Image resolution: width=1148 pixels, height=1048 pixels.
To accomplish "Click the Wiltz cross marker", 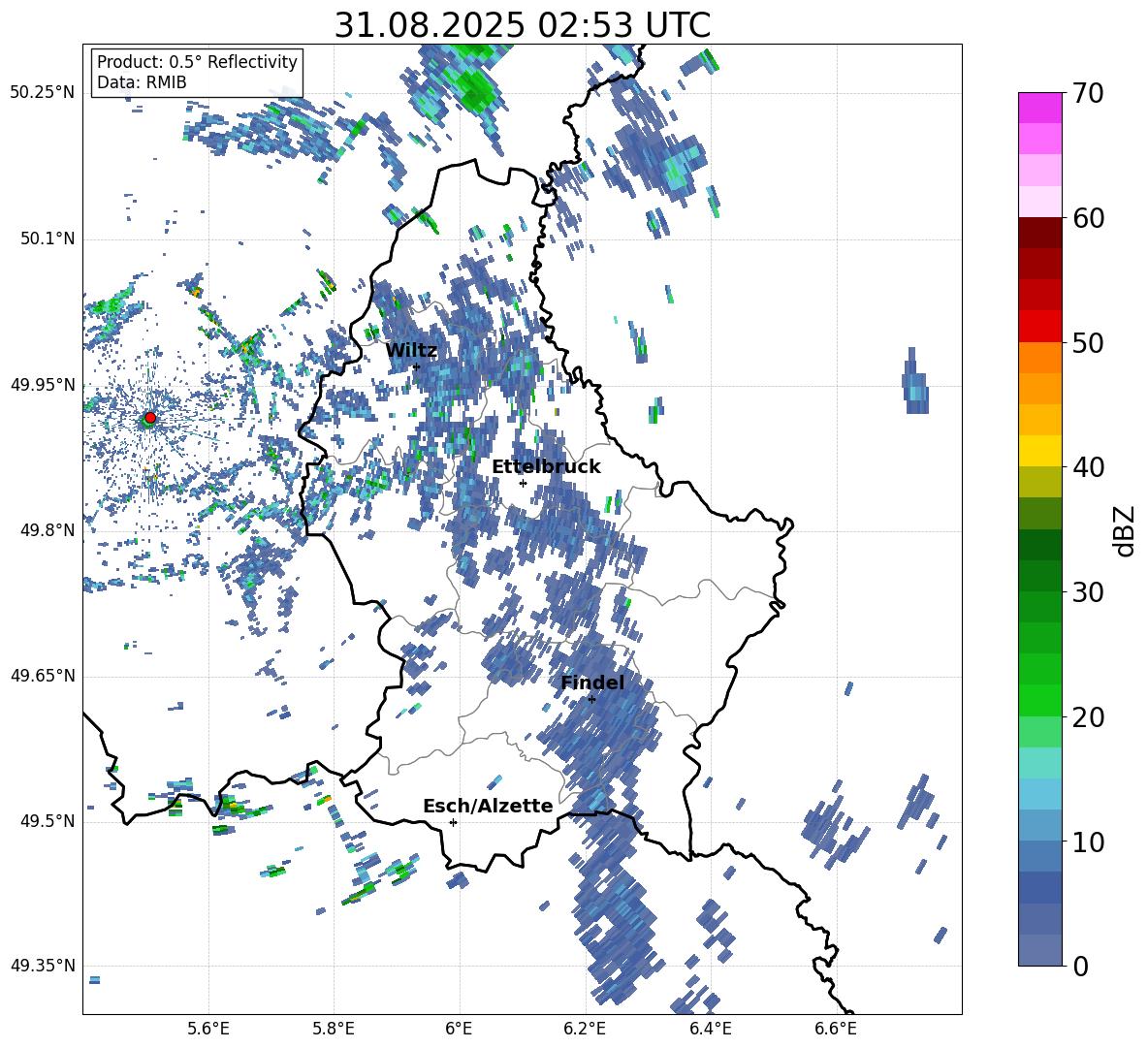I will 417,366.
